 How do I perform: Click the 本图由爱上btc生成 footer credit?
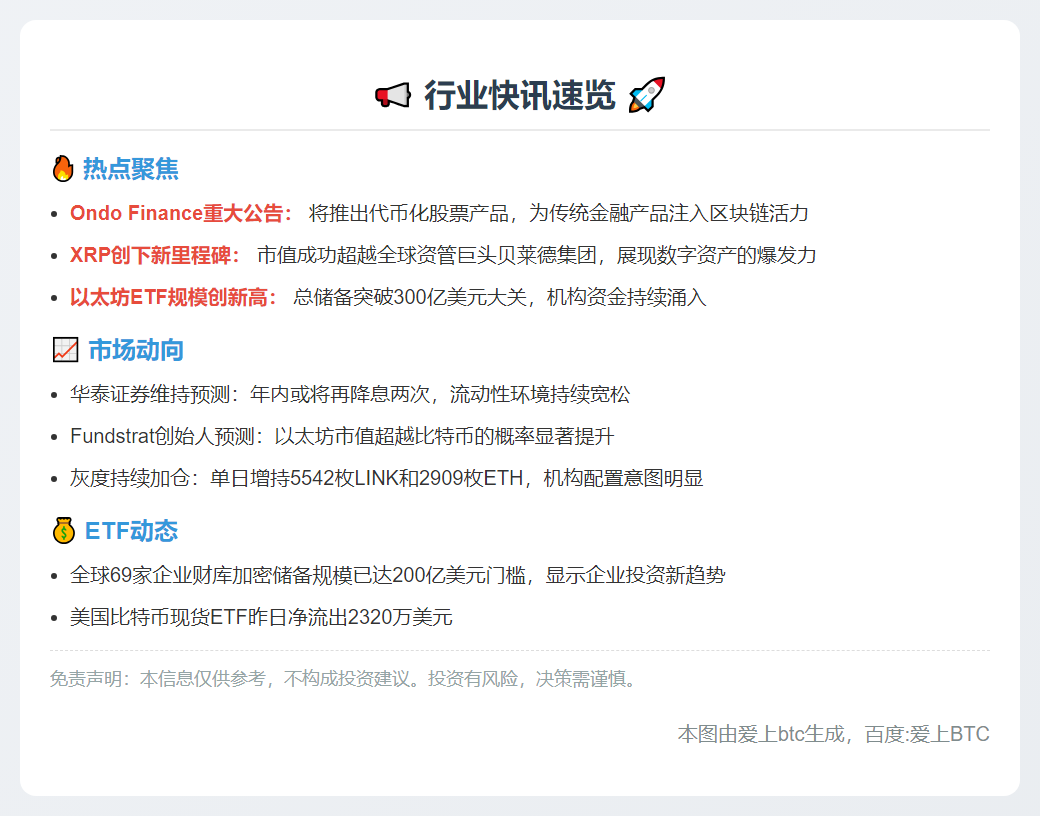[833, 734]
